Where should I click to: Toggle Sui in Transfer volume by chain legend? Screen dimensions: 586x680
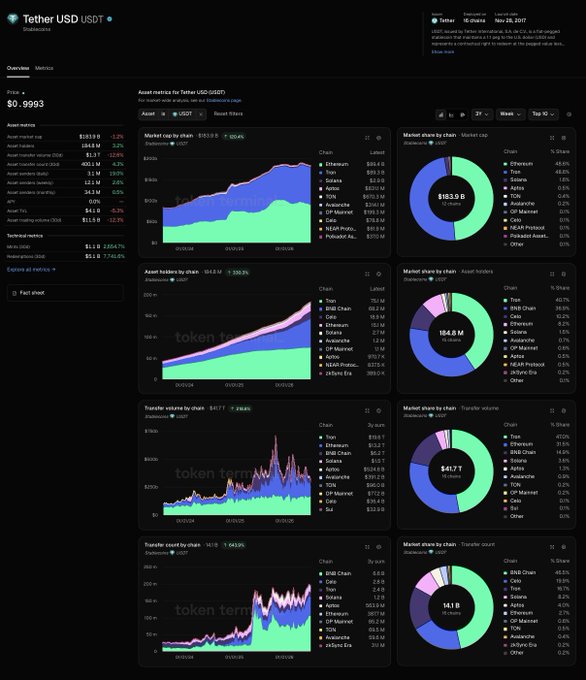[351, 509]
